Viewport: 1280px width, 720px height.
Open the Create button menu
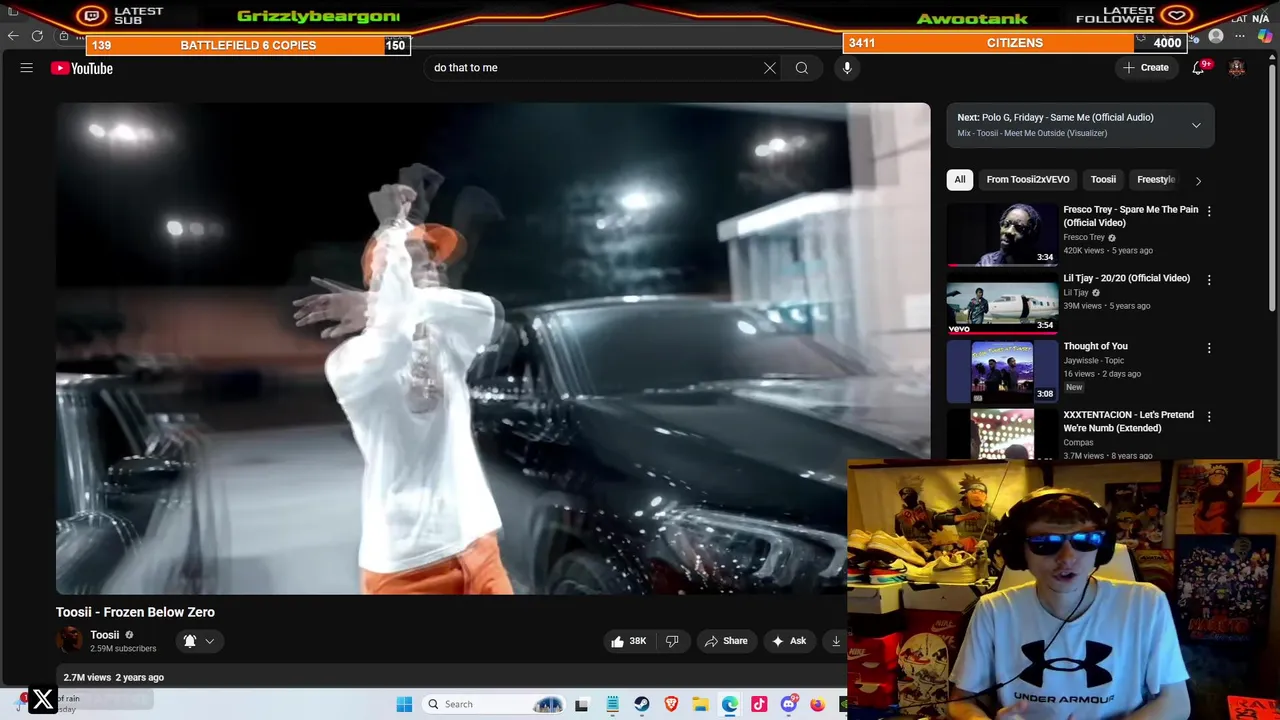click(1146, 68)
